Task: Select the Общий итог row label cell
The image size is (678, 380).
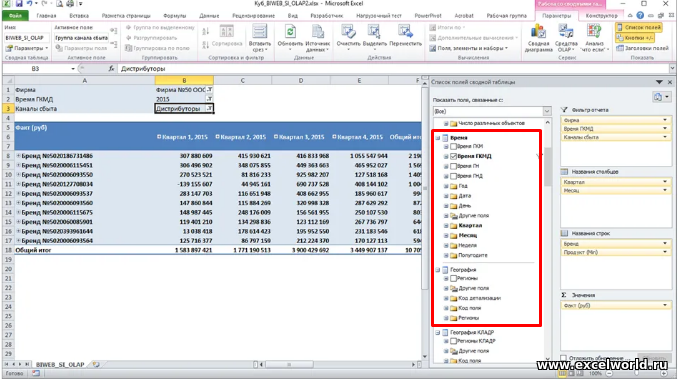Action: (x=84, y=250)
